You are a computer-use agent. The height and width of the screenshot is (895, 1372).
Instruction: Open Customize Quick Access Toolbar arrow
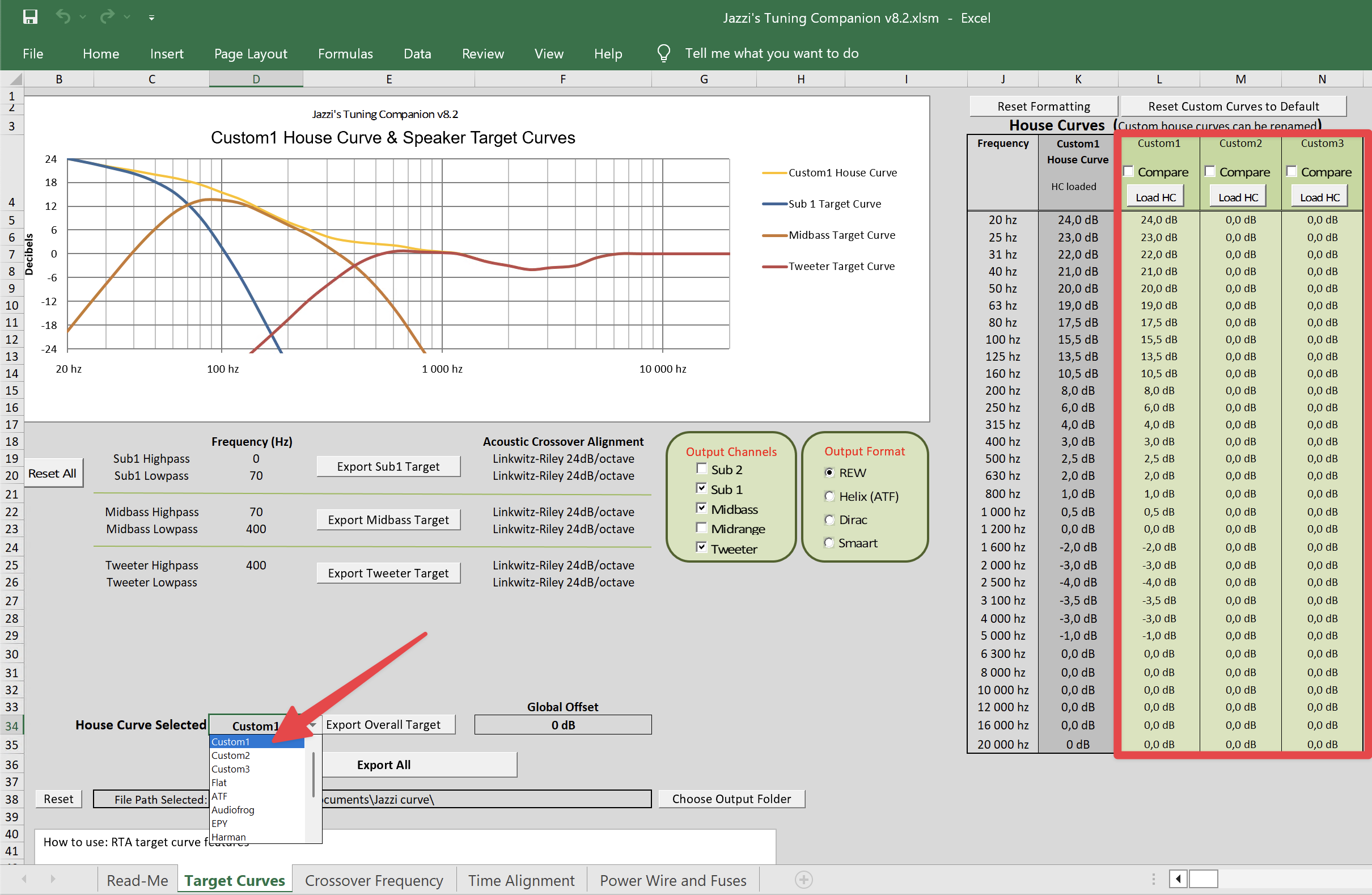tap(151, 18)
